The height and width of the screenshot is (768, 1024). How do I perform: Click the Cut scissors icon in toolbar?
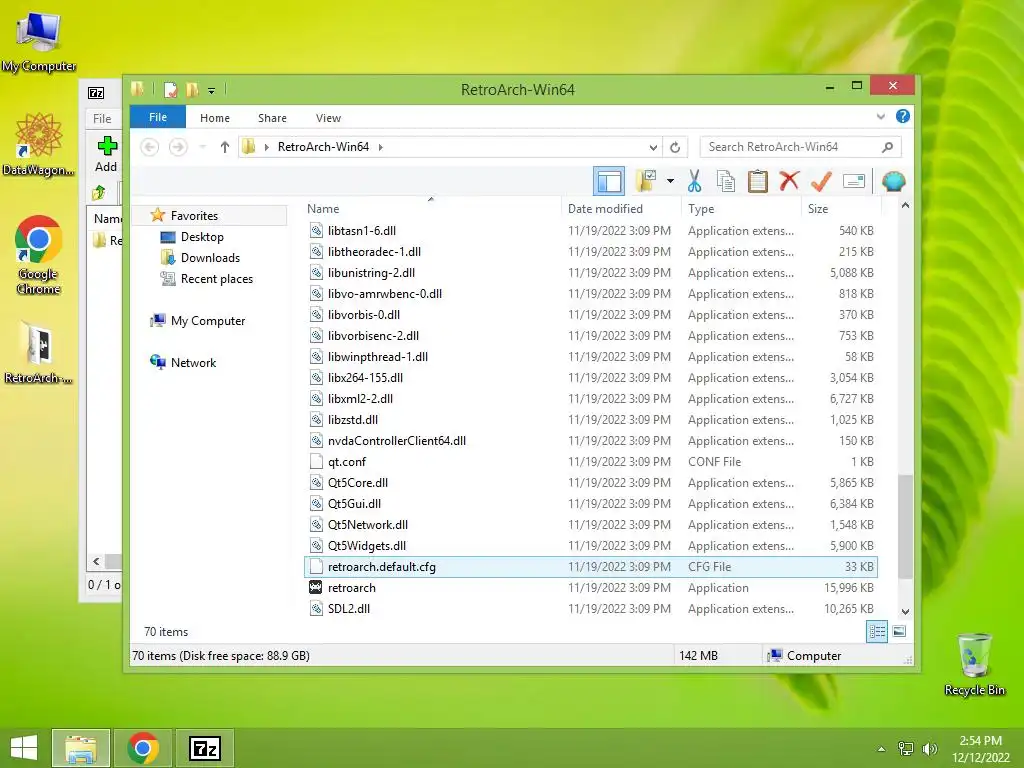[694, 181]
